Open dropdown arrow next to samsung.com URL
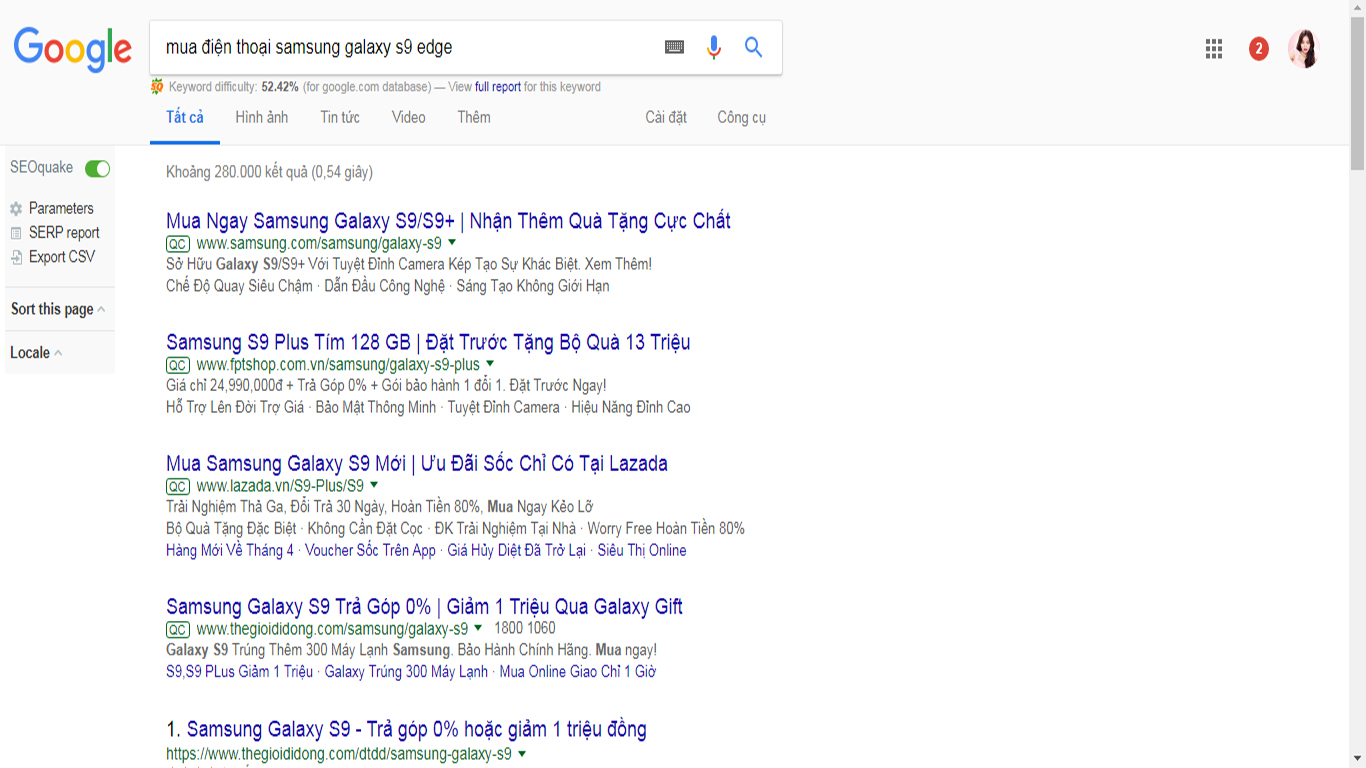 tap(452, 243)
